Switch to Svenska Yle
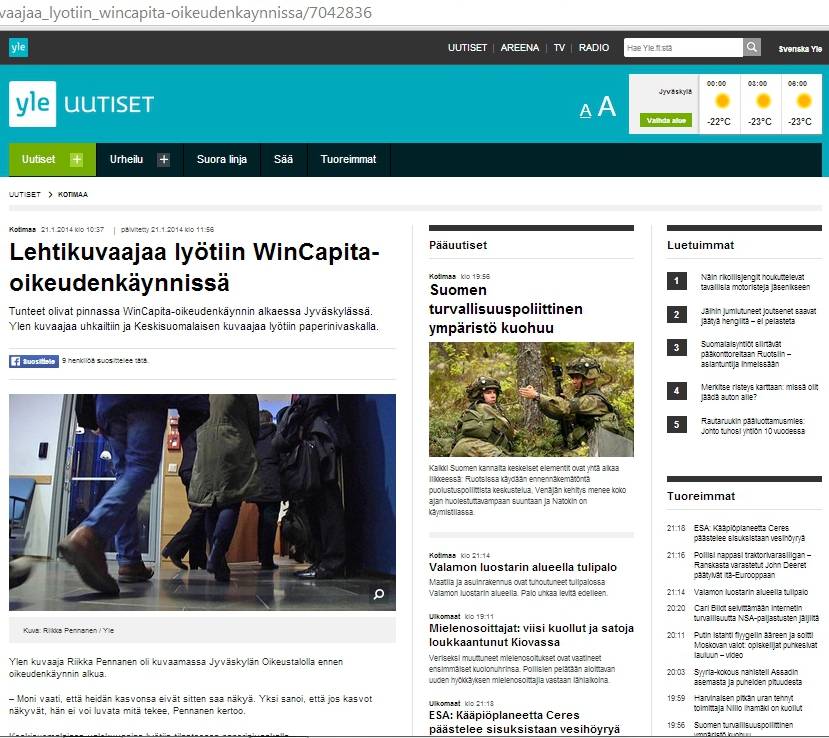This screenshot has width=829, height=738. [799, 48]
